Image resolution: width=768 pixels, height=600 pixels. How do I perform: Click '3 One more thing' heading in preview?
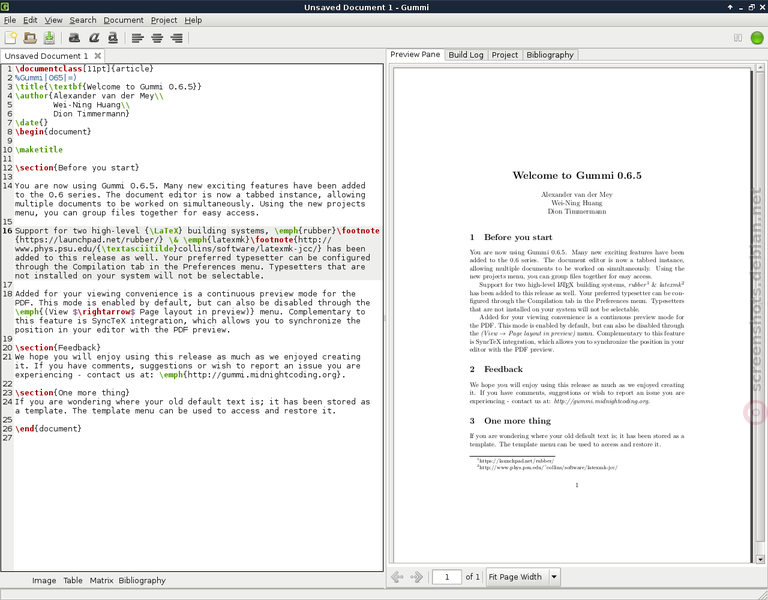click(x=510, y=421)
